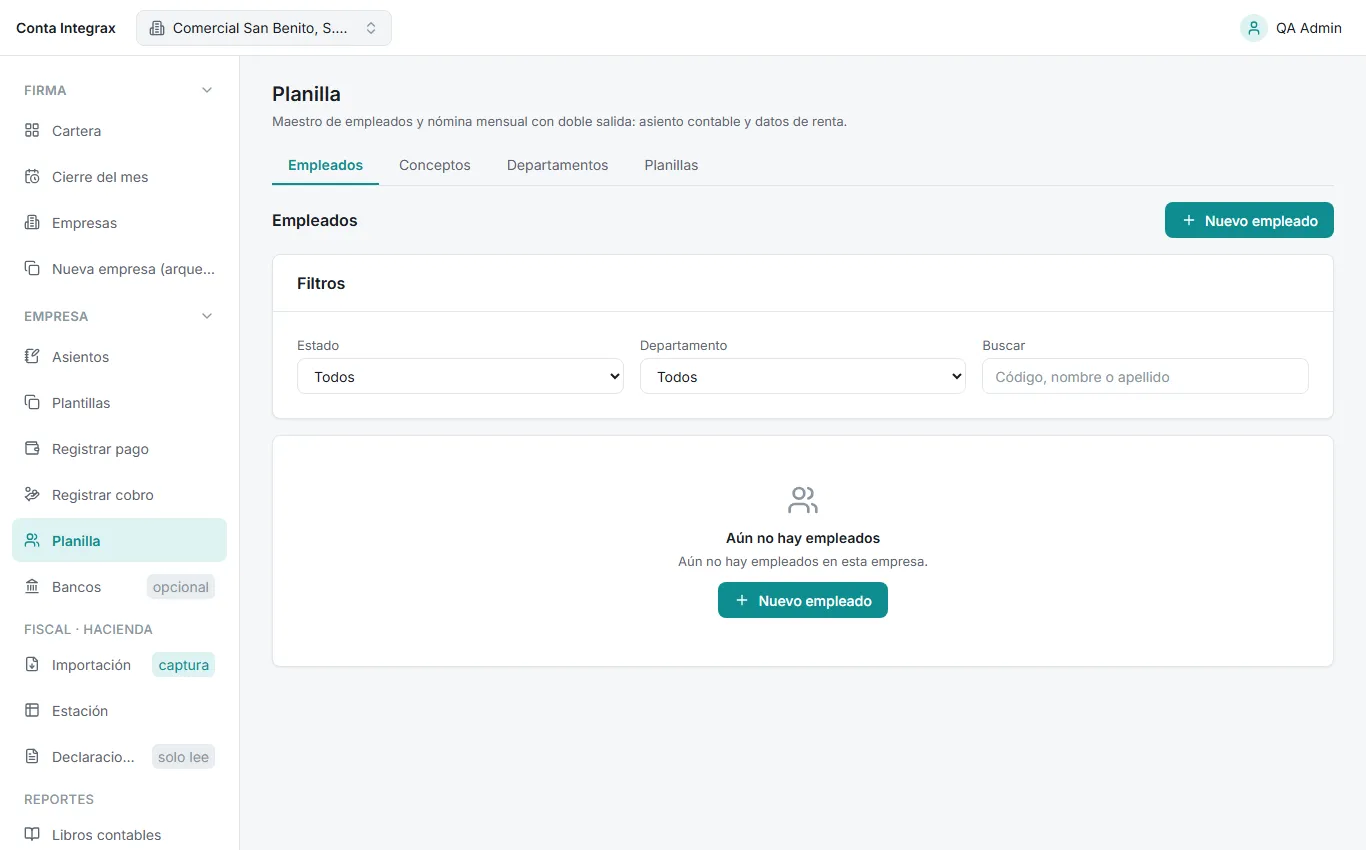The image size is (1366, 850).
Task: Click the 'solo lee' badge
Action: (x=184, y=757)
